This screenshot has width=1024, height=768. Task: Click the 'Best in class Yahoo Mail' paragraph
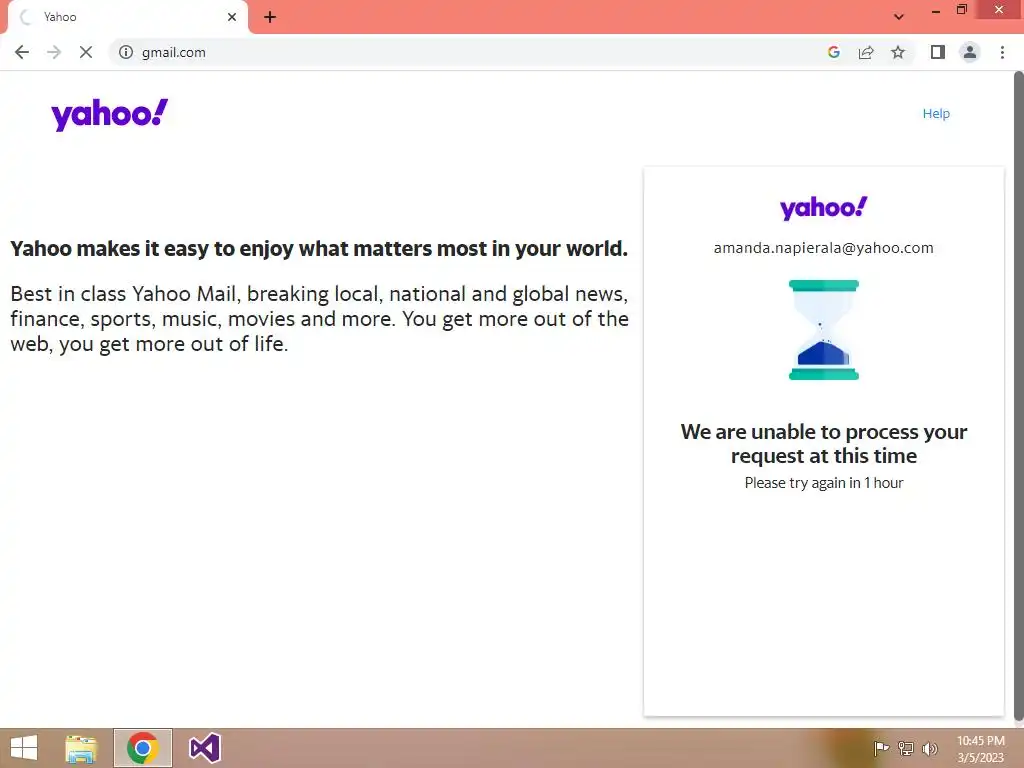[x=319, y=319]
